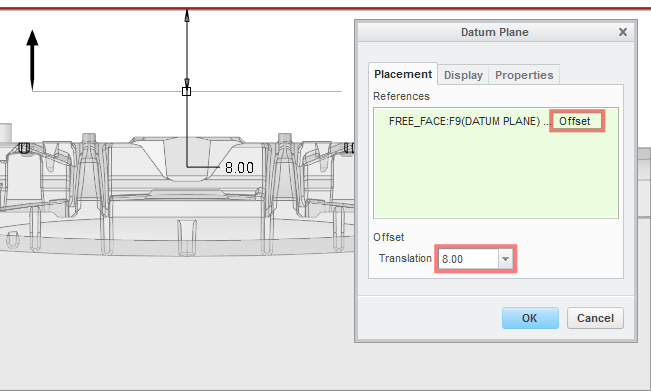This screenshot has height=391, width=651.
Task: Select the Placement tab
Action: [403, 74]
